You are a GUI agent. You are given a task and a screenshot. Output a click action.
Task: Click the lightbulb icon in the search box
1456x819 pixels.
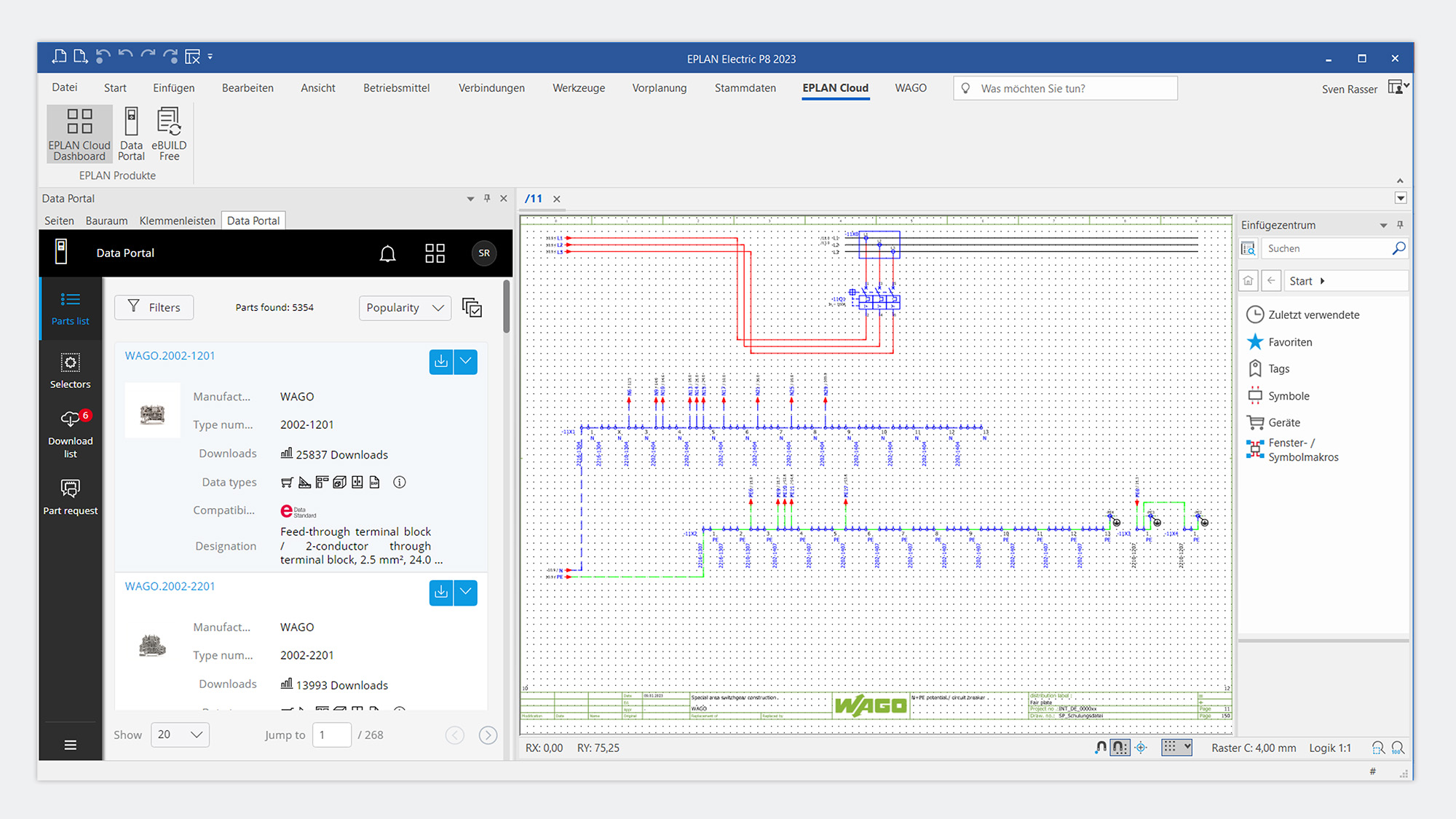[x=965, y=88]
